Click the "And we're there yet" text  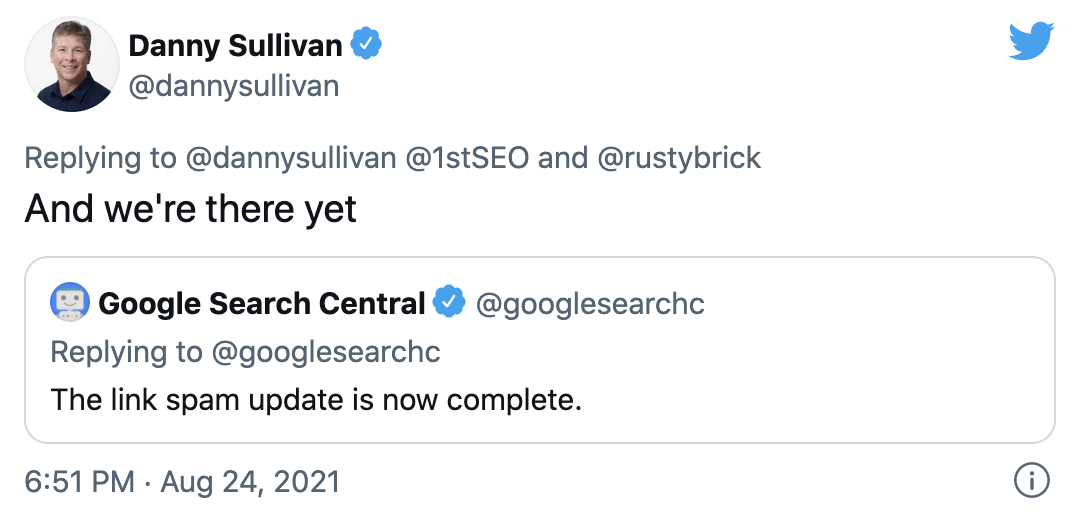coord(191,208)
